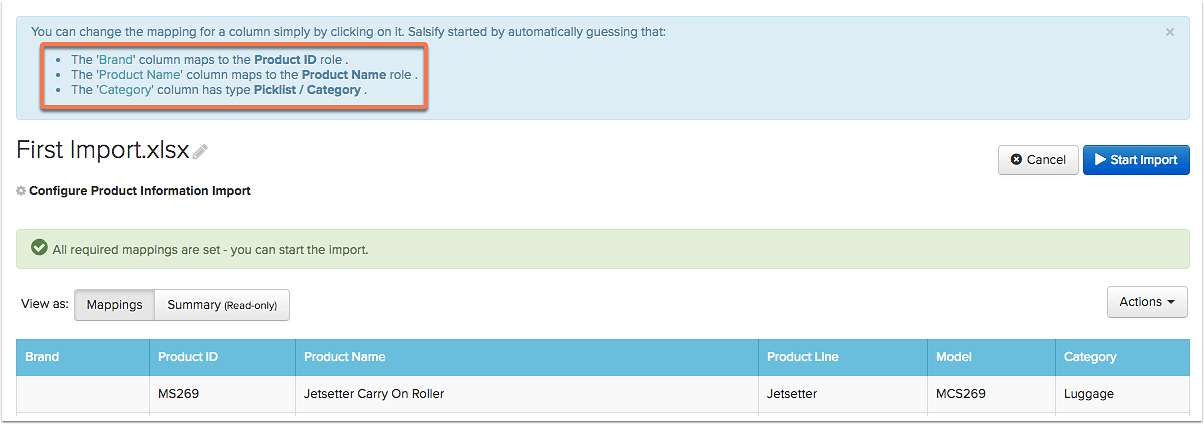Screen dimensions: 1204x424
Task: Click the Brand column header
Action: pyautogui.click(x=83, y=357)
